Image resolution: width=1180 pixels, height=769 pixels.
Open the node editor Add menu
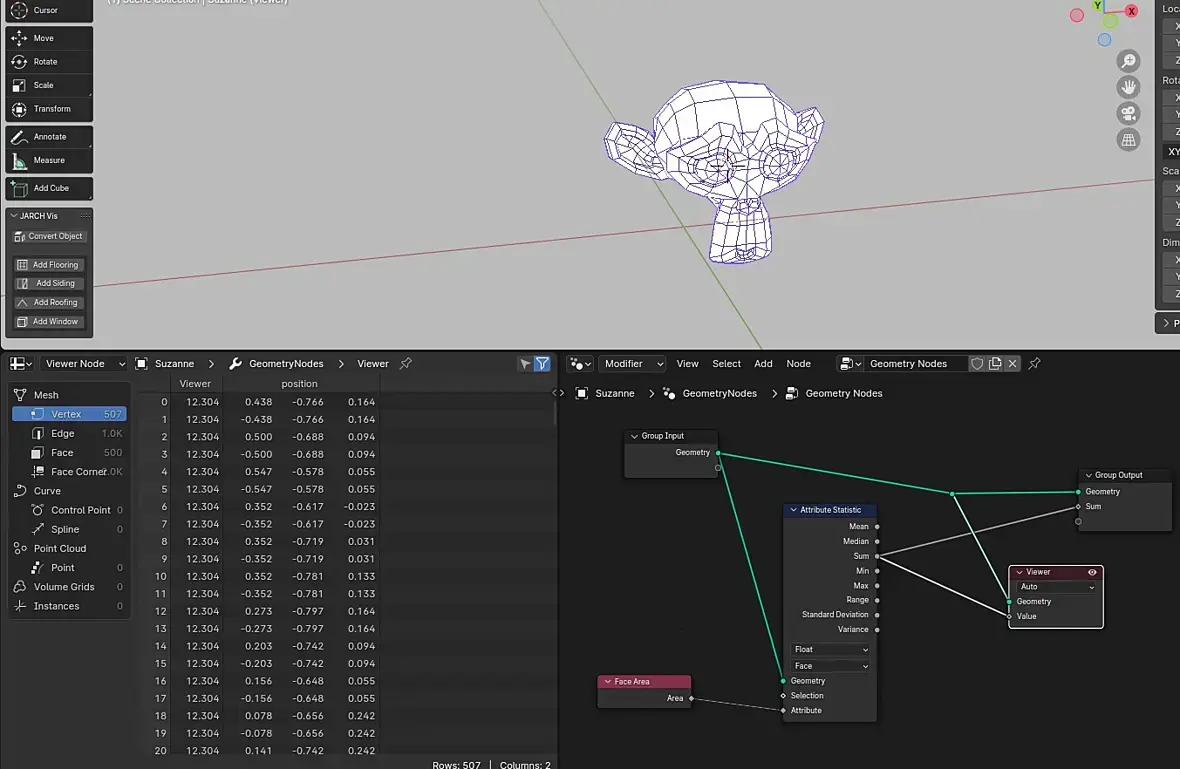coord(763,363)
